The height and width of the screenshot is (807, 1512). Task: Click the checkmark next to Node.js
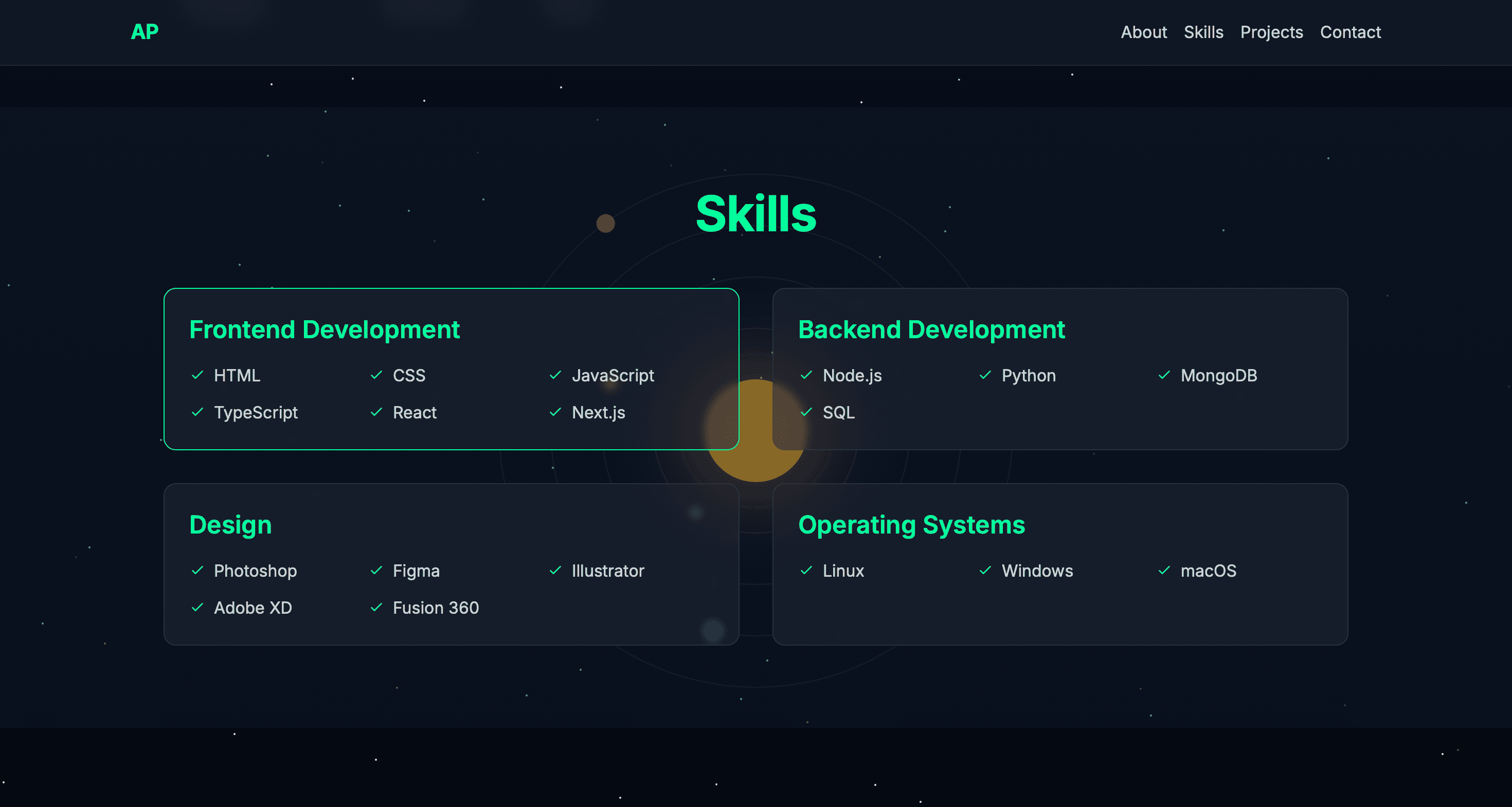[806, 375]
